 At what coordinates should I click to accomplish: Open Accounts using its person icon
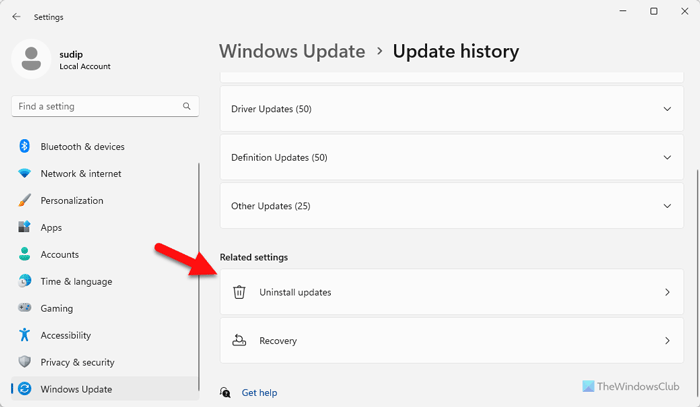pos(25,254)
